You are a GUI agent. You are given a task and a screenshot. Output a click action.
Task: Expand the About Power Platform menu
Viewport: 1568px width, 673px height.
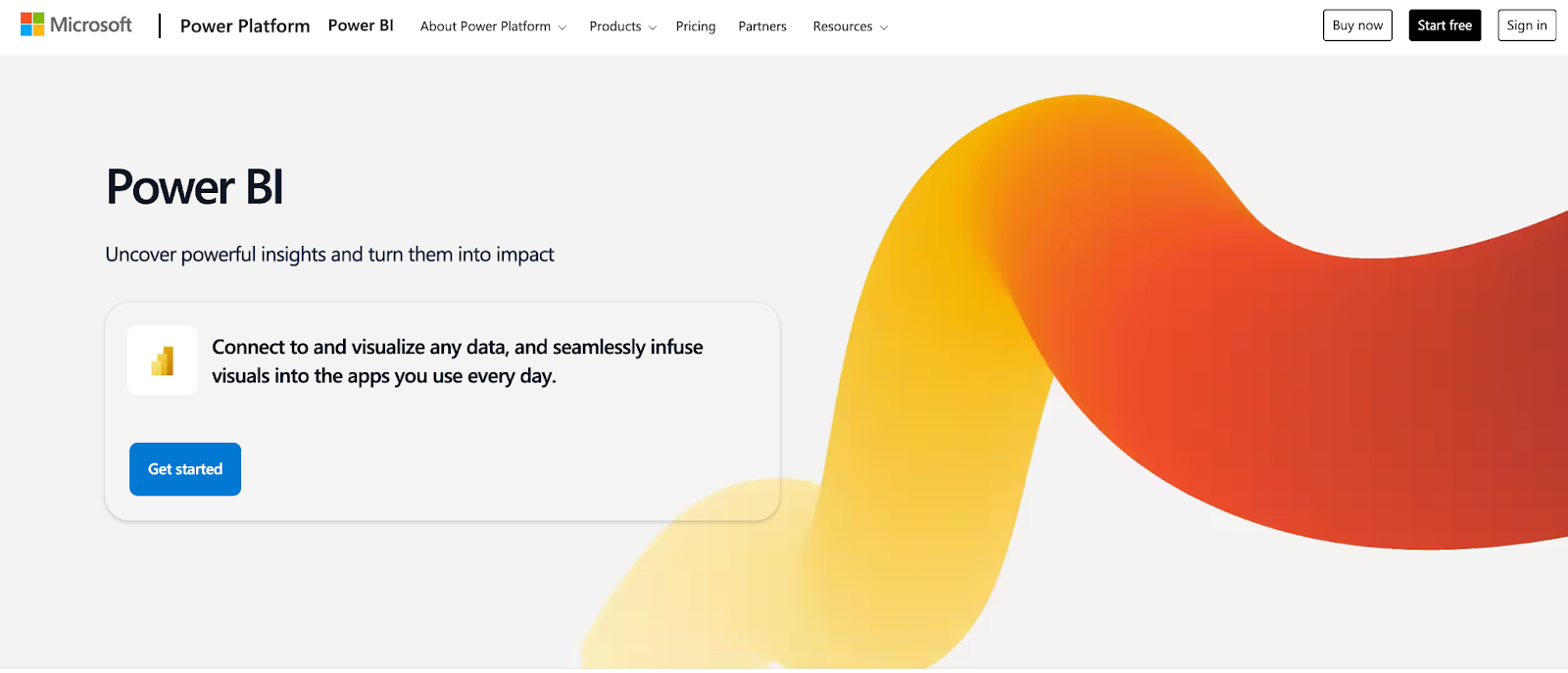pos(493,26)
